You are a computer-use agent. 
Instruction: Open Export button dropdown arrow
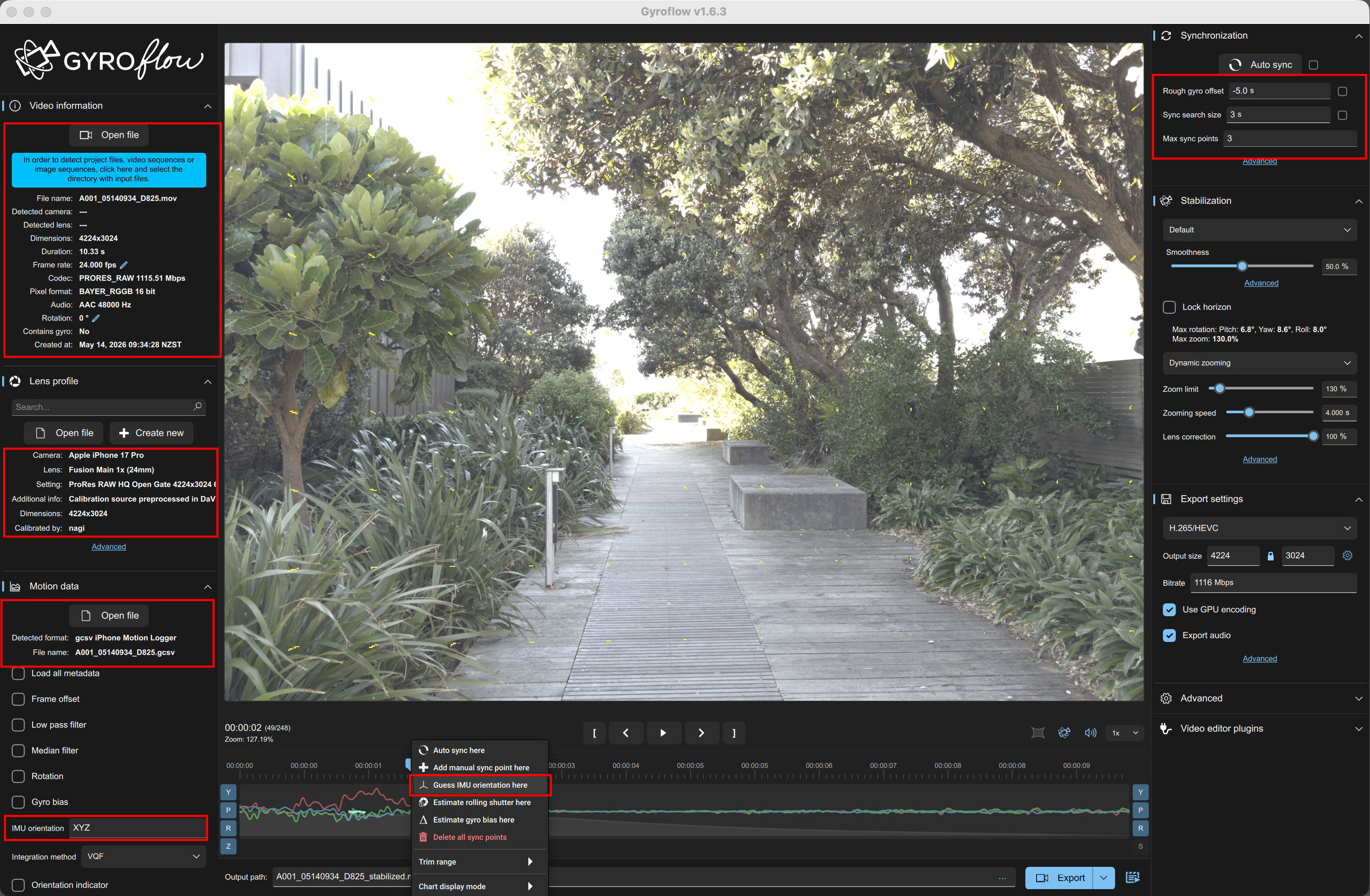[1103, 878]
